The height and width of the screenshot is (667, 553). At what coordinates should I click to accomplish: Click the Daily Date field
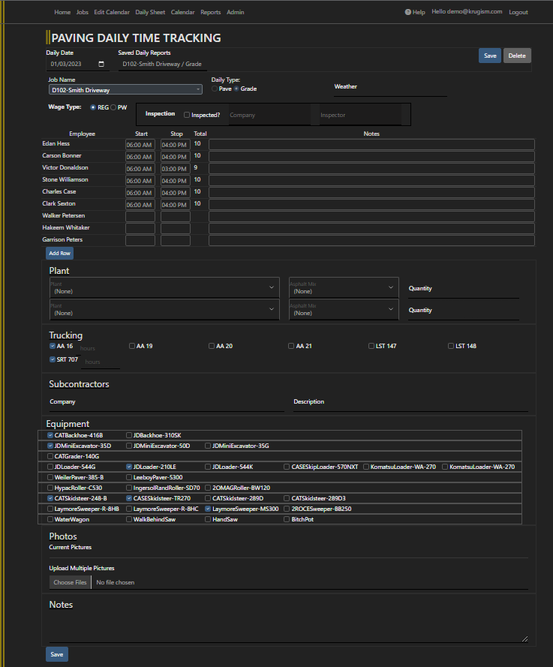[77, 64]
